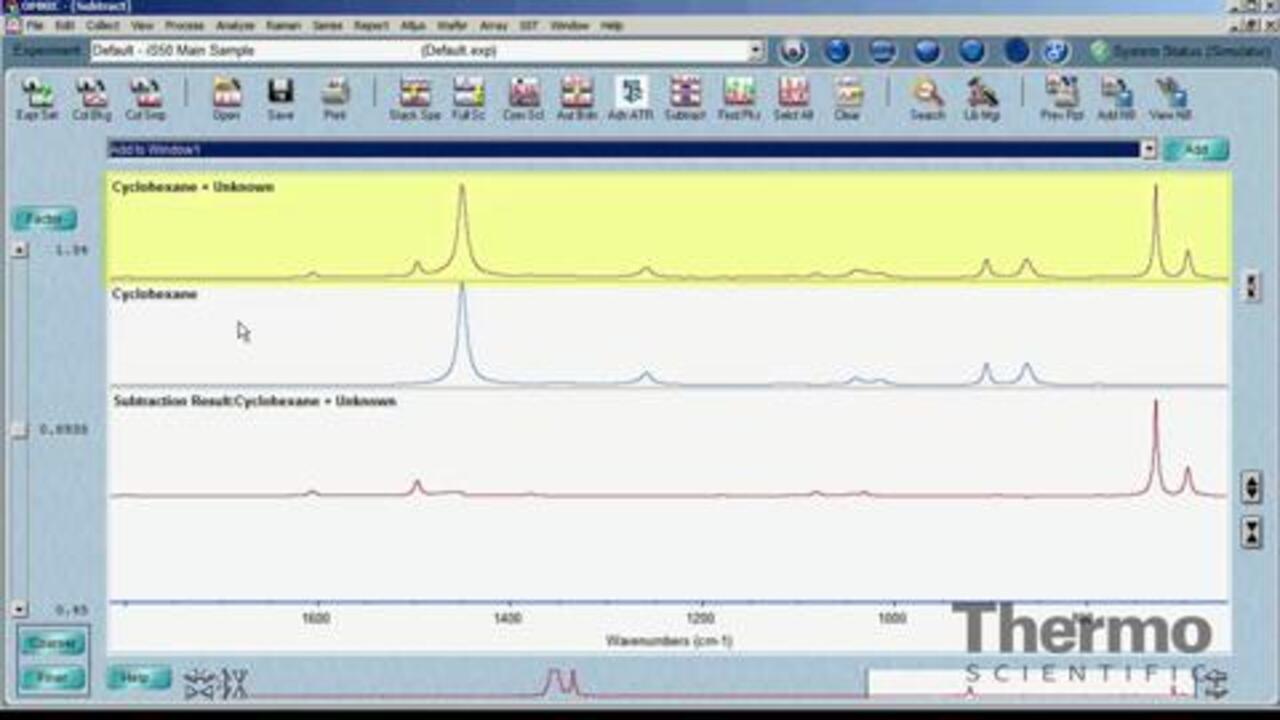The image size is (1280, 720).
Task: Open the spectral Search tool
Action: pyautogui.click(x=927, y=98)
